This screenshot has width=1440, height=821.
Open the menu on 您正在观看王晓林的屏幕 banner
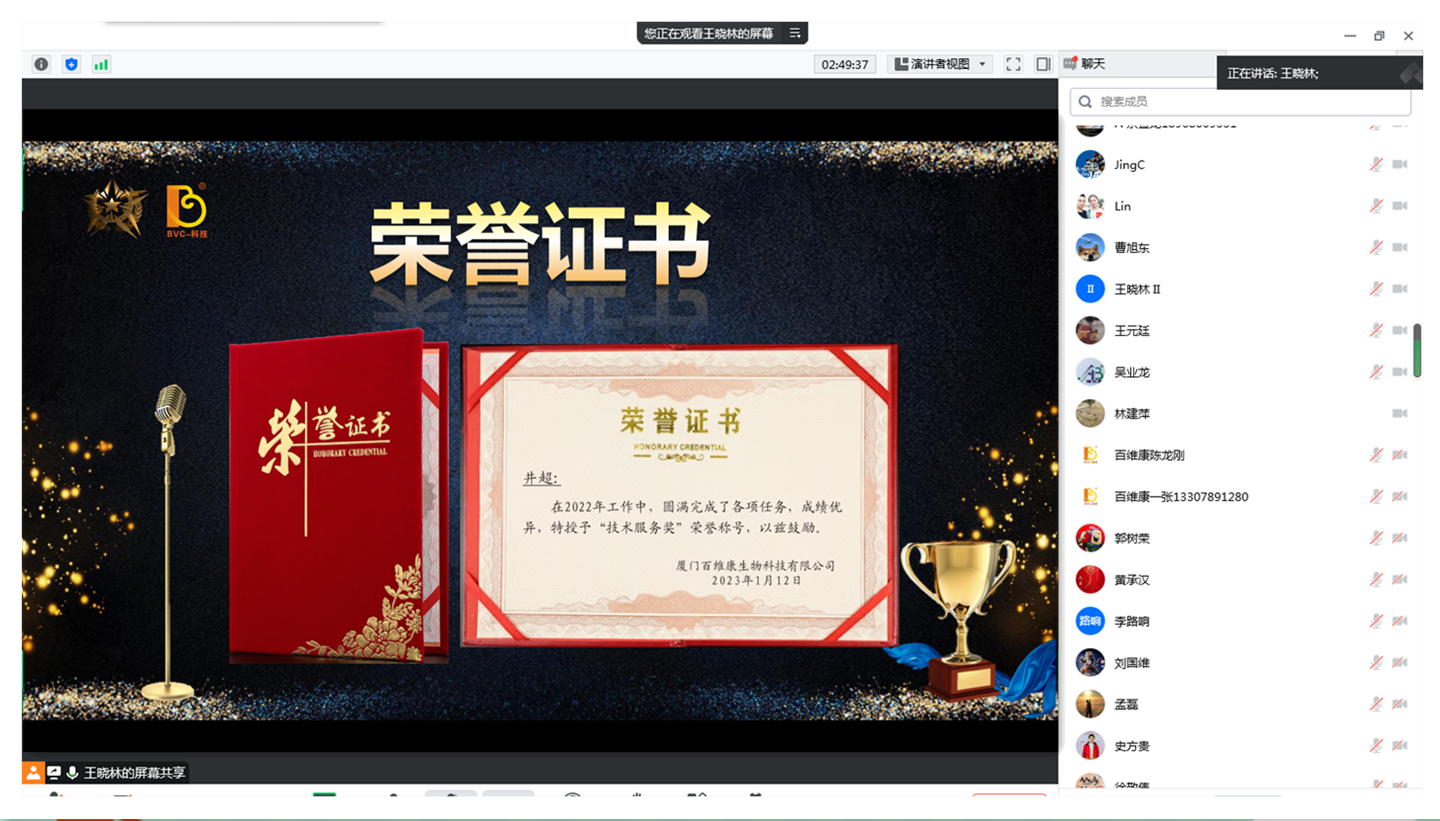click(795, 33)
